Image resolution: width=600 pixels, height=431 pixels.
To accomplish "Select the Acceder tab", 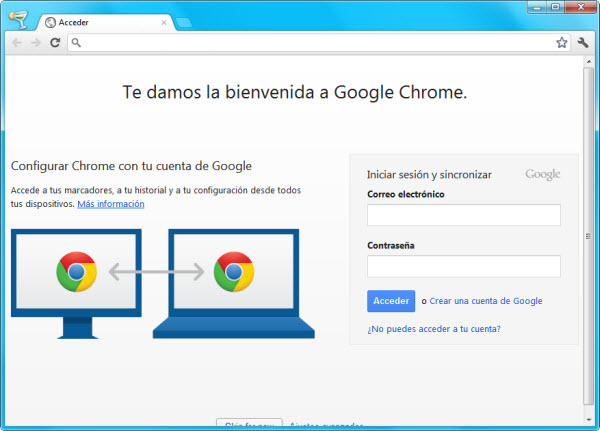I will point(105,23).
